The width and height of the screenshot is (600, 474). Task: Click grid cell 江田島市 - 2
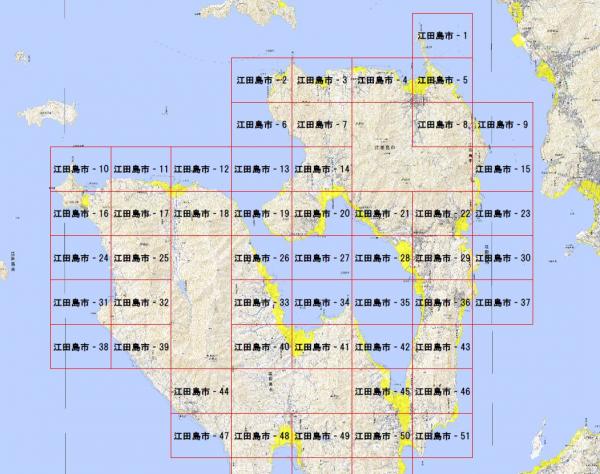[261, 79]
